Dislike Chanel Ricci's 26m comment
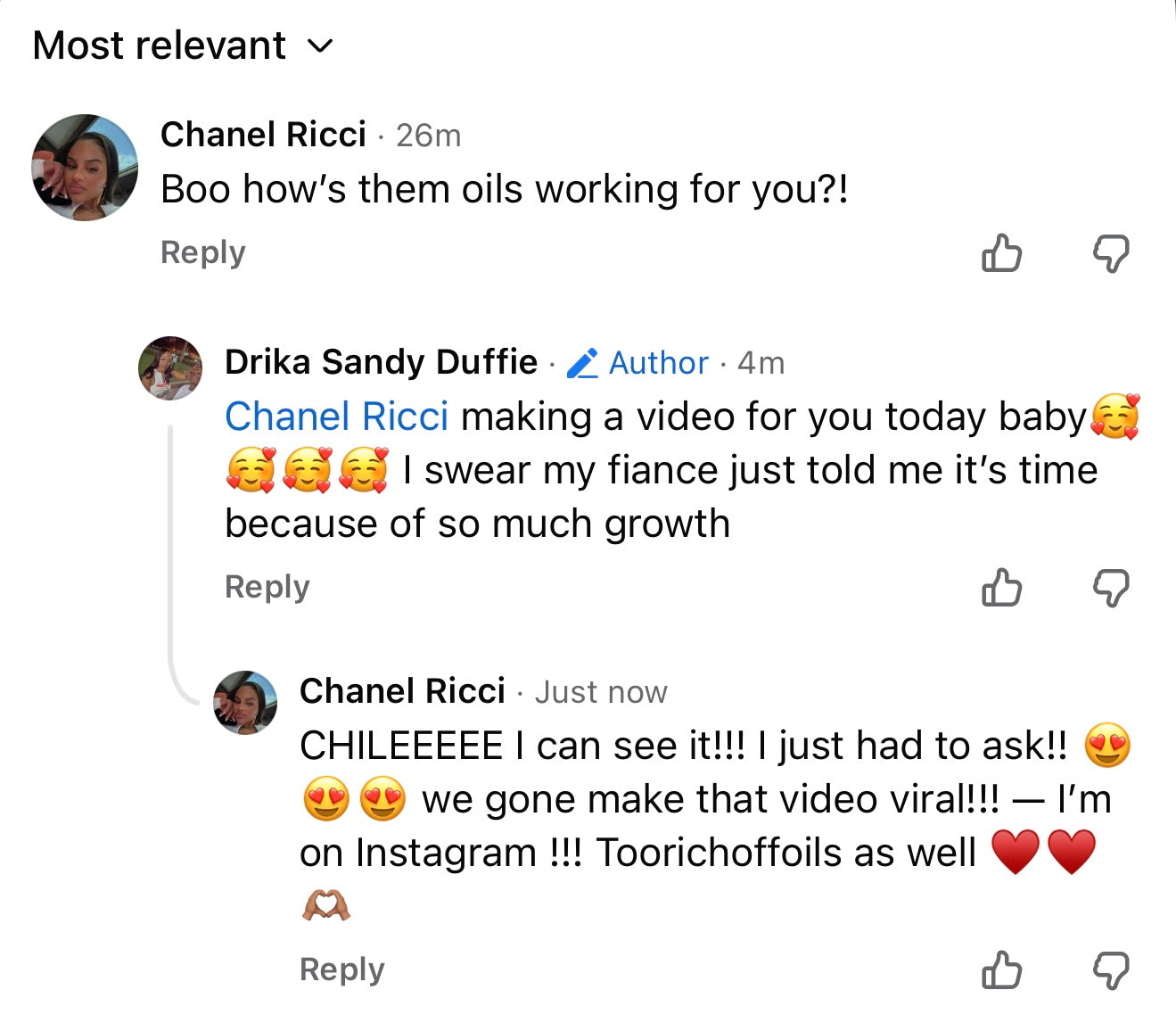The height and width of the screenshot is (1023, 1176). pyautogui.click(x=1111, y=254)
